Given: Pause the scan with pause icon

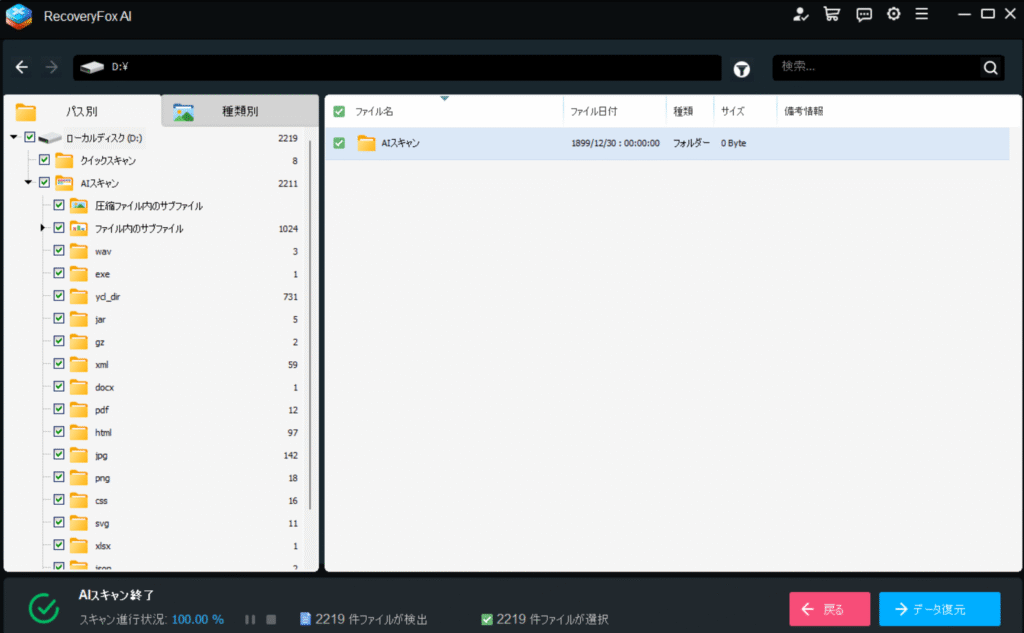Looking at the screenshot, I should (x=250, y=620).
